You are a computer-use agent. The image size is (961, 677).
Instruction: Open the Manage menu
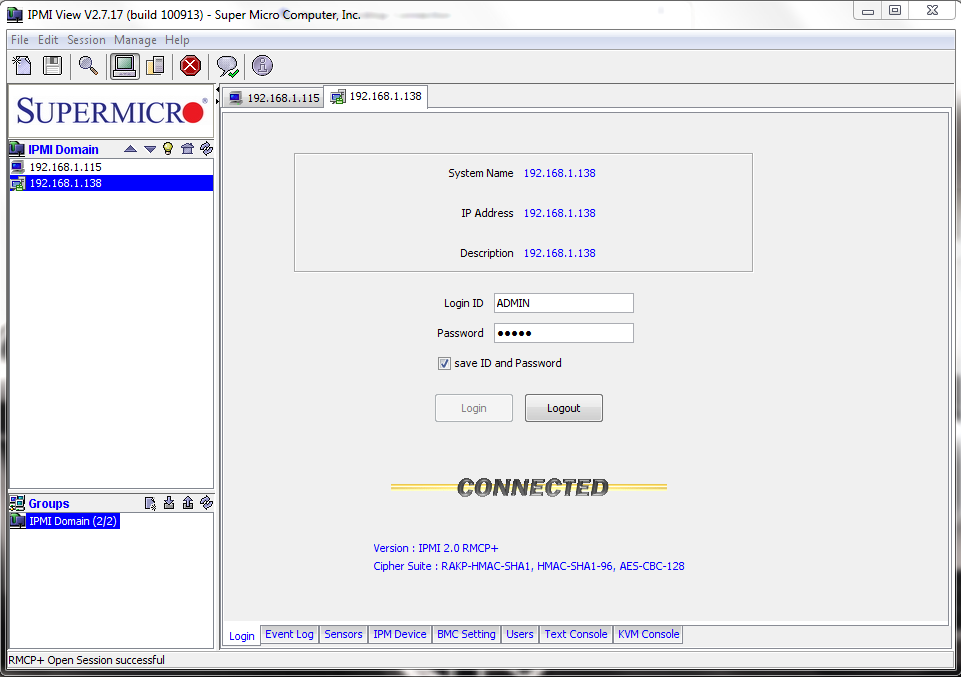tap(135, 40)
